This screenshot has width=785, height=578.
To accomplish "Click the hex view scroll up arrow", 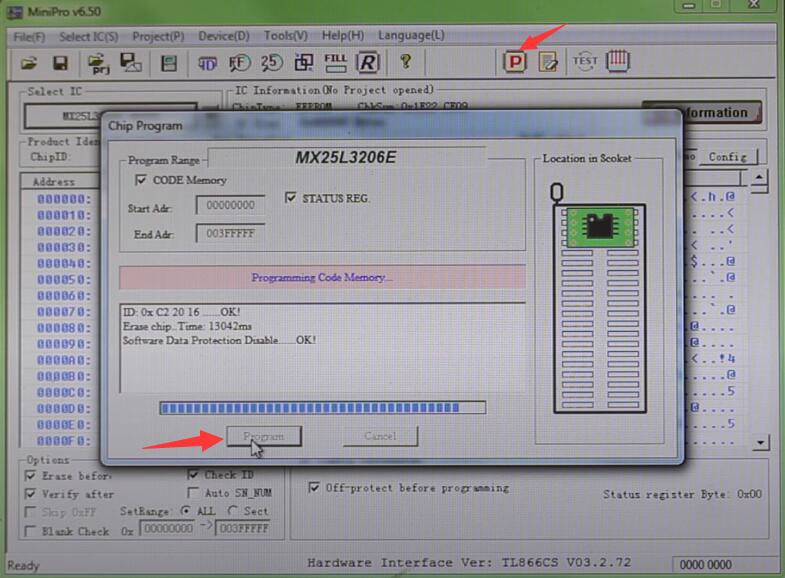I will tap(759, 178).
